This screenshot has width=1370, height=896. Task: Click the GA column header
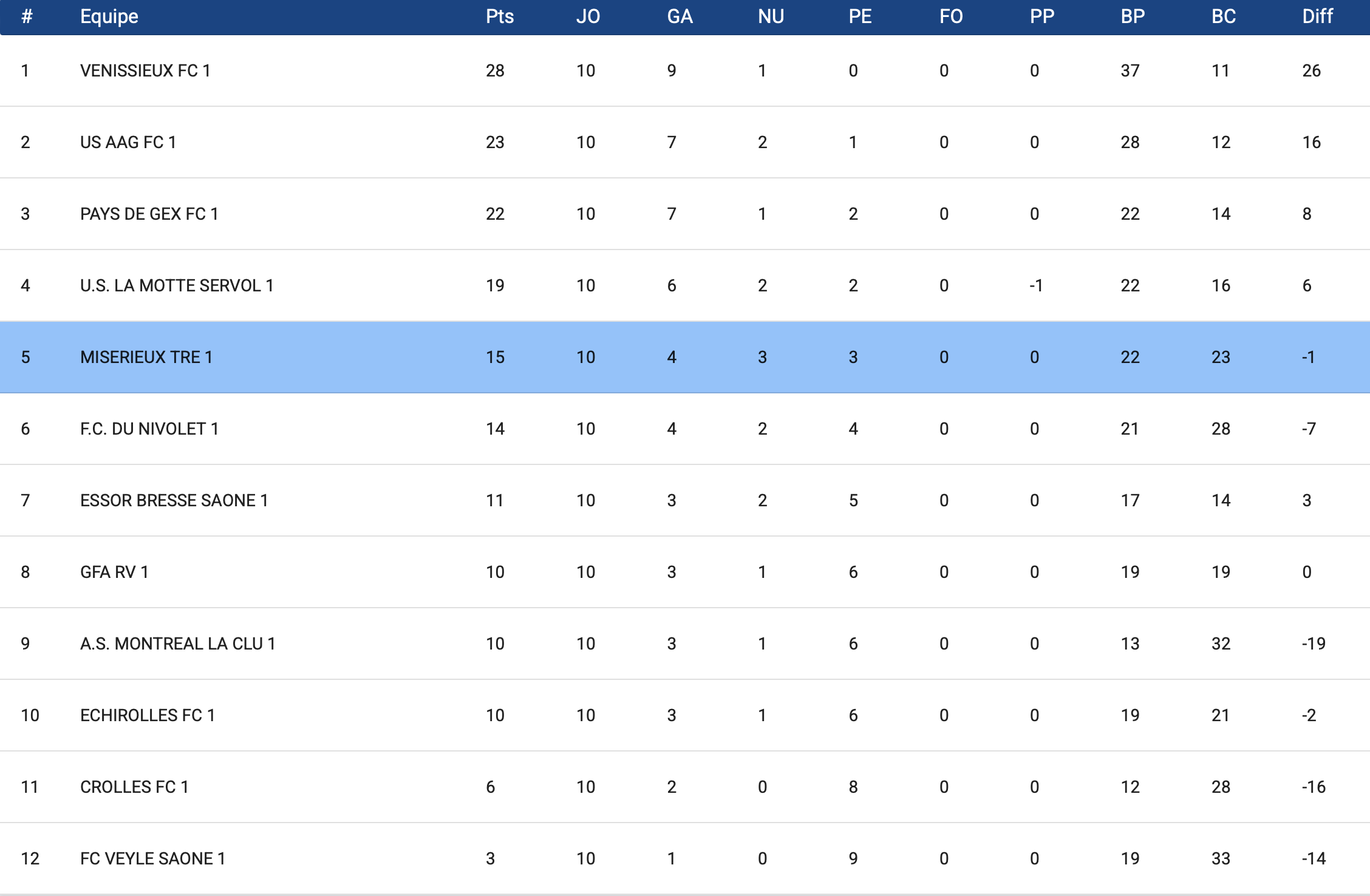680,16
